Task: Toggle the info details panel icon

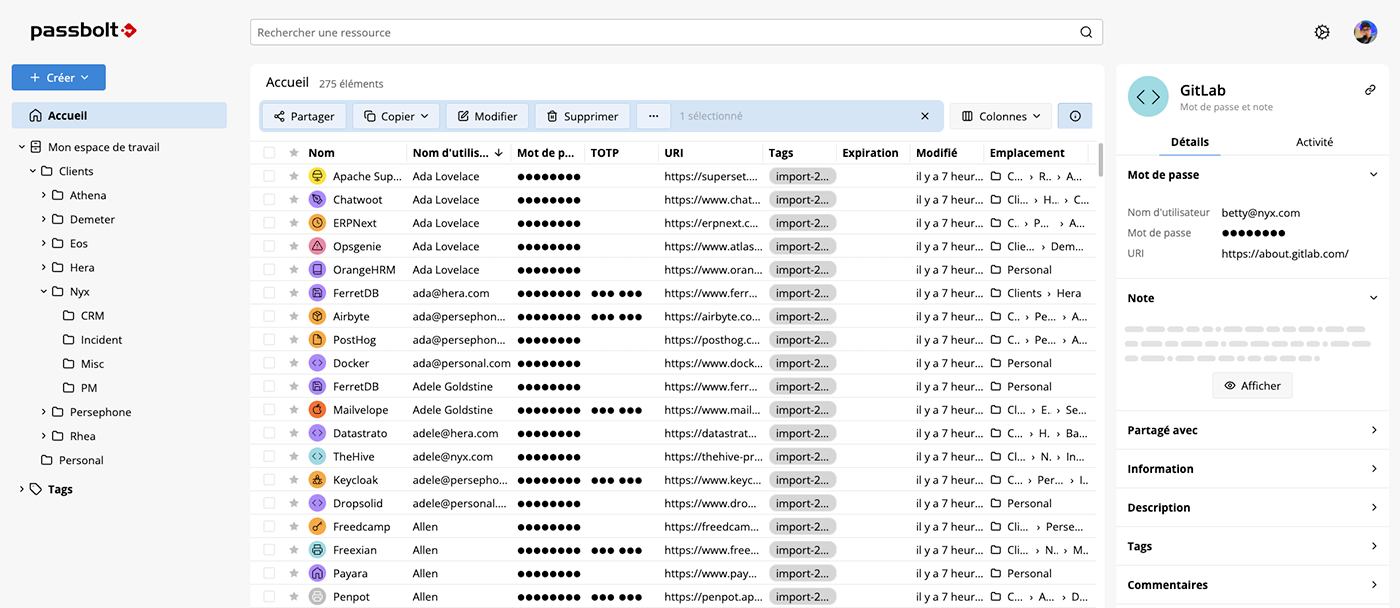Action: point(1075,116)
